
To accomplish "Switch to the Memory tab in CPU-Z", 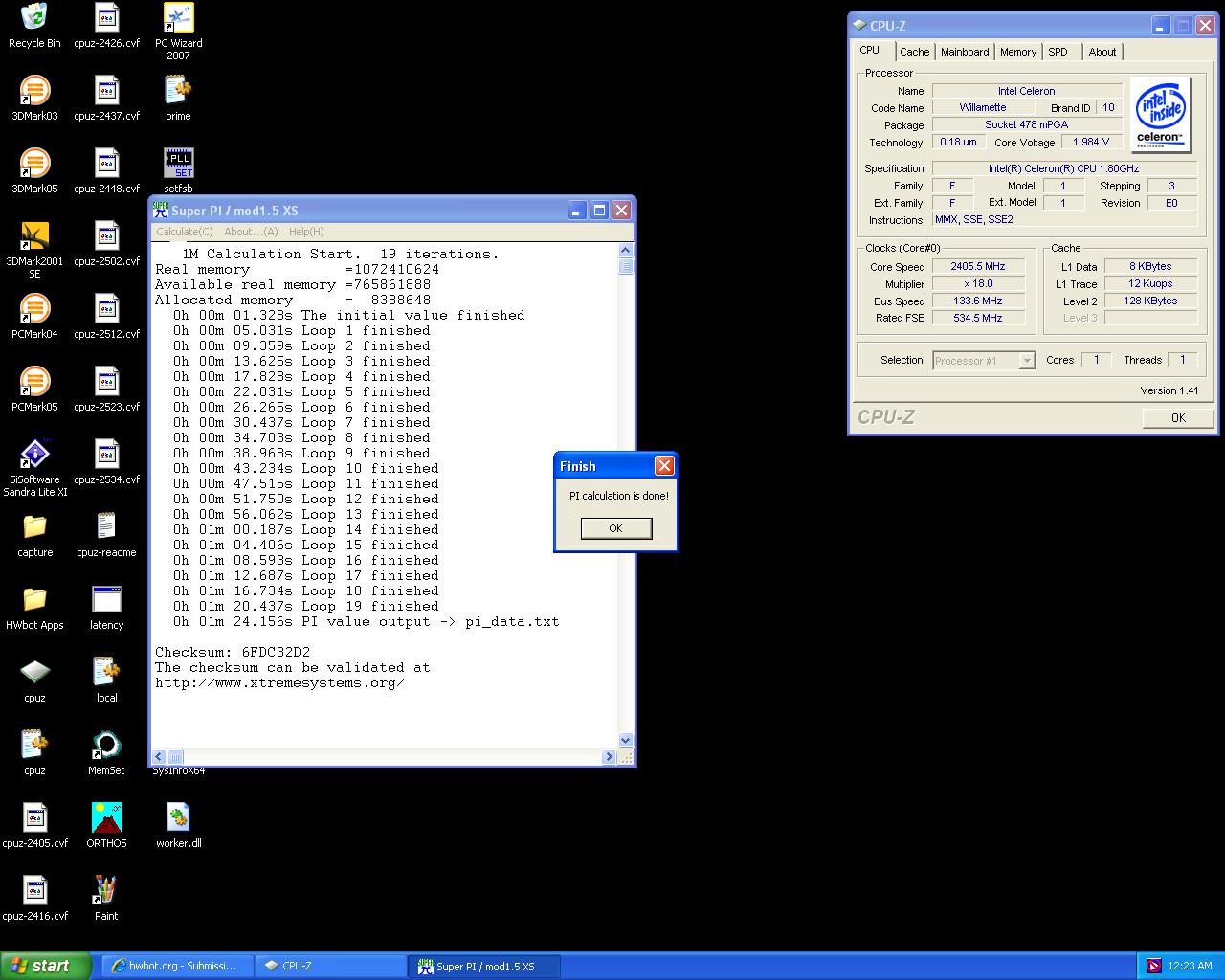I will [x=1018, y=52].
